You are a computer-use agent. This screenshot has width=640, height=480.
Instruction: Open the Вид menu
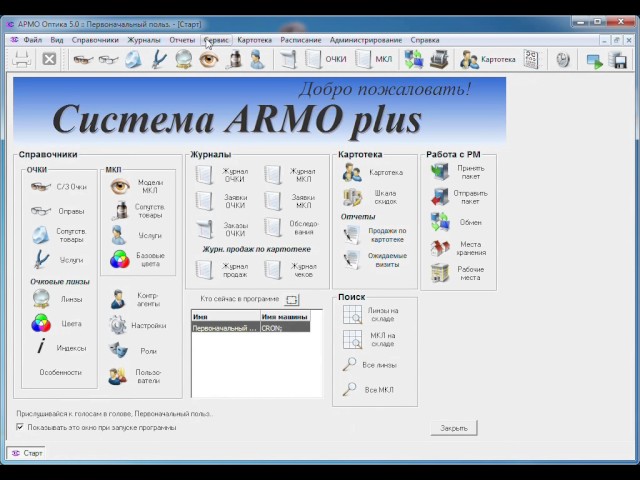57,40
